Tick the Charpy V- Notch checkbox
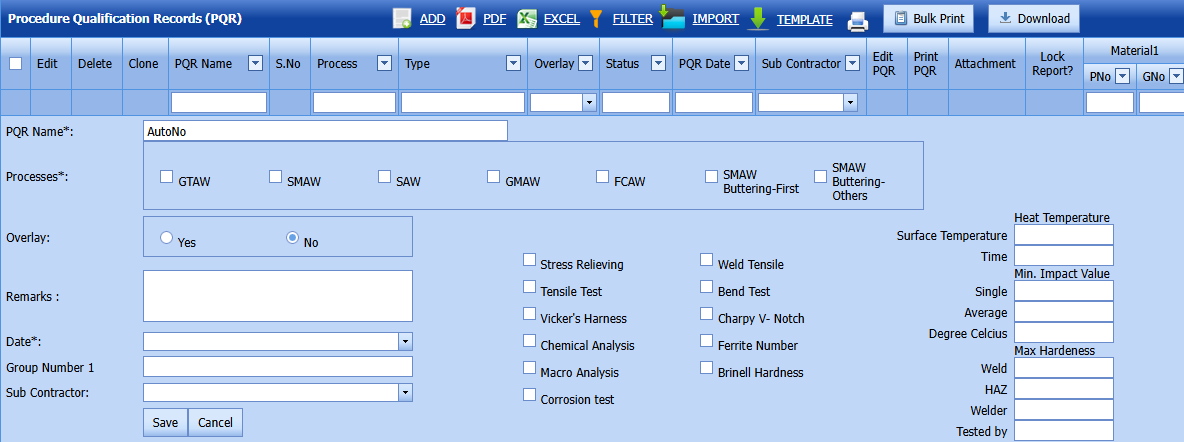The height and width of the screenshot is (442, 1184). click(x=707, y=314)
